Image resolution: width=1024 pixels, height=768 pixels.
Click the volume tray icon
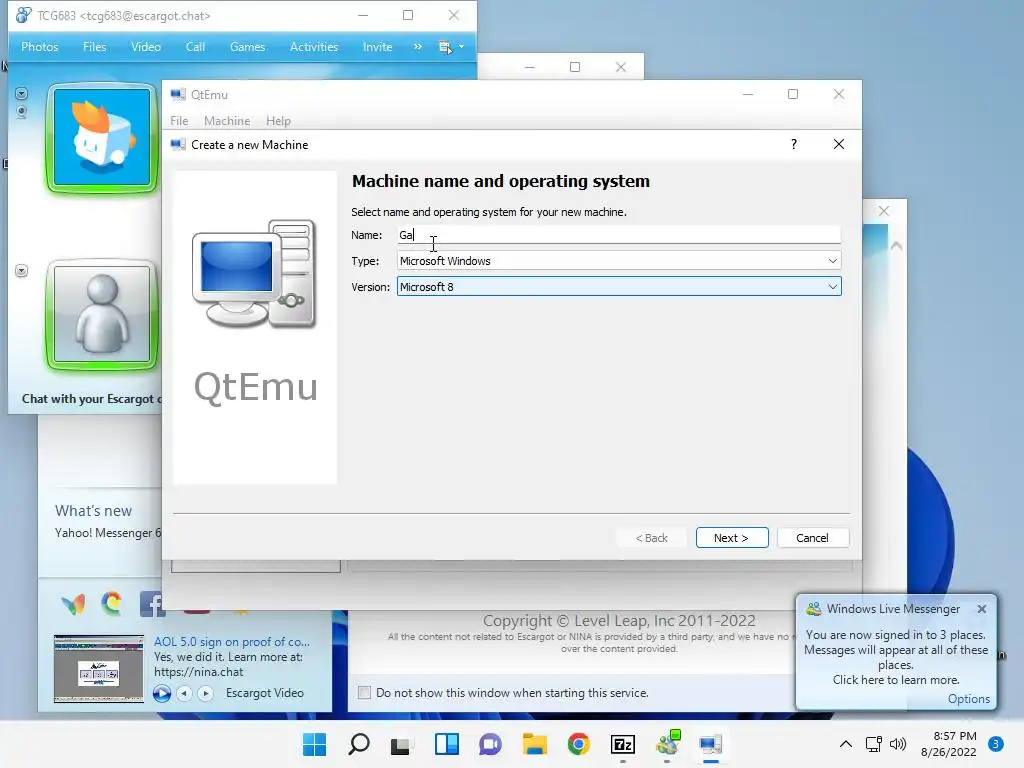(899, 744)
